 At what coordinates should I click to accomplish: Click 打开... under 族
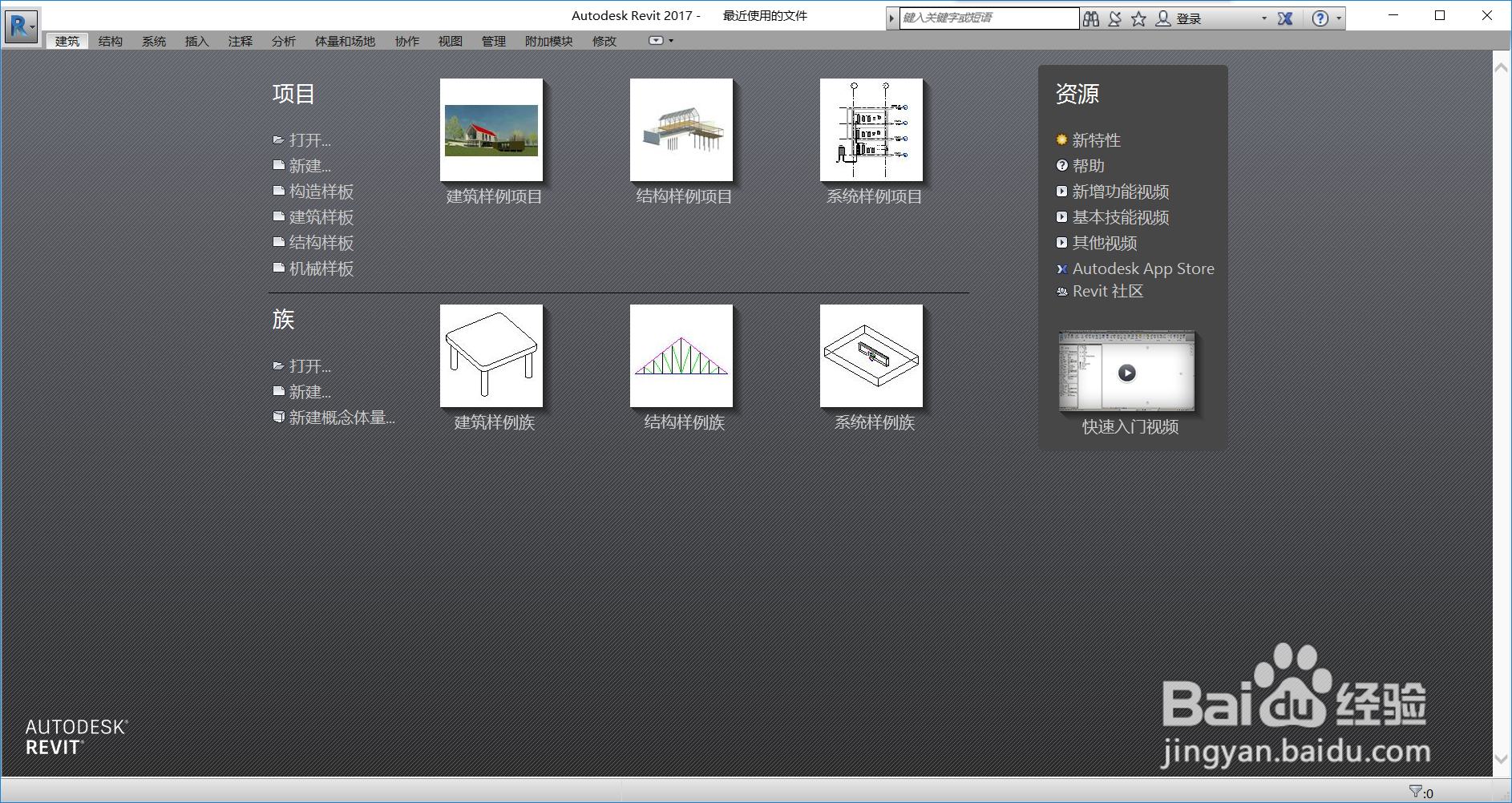(x=310, y=366)
